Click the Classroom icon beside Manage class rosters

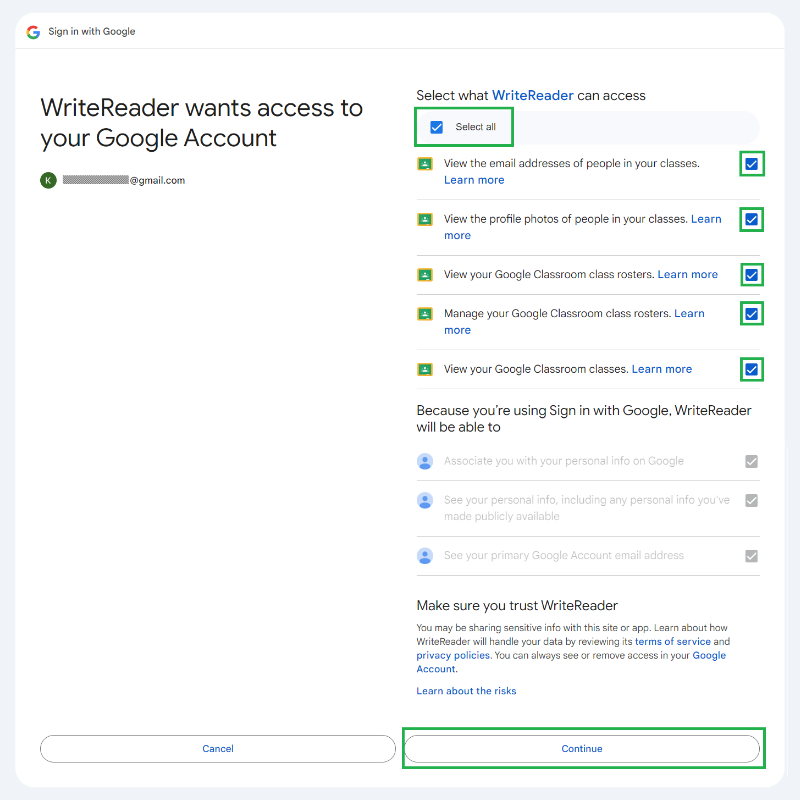[424, 314]
